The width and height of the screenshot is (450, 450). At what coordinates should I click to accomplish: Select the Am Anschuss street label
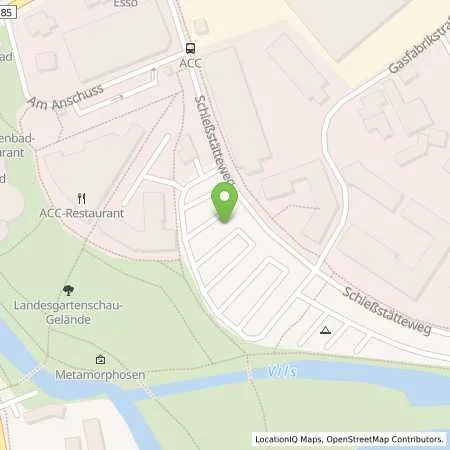66,98
